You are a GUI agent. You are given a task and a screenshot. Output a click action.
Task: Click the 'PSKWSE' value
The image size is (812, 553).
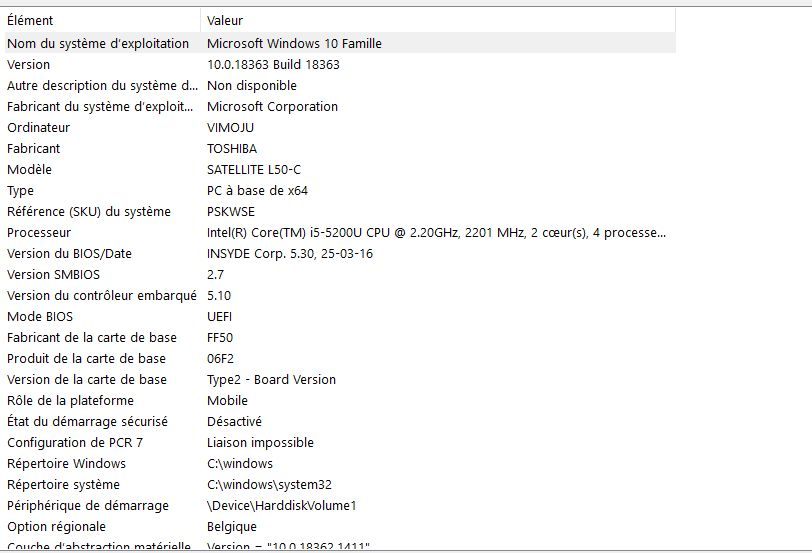[231, 212]
